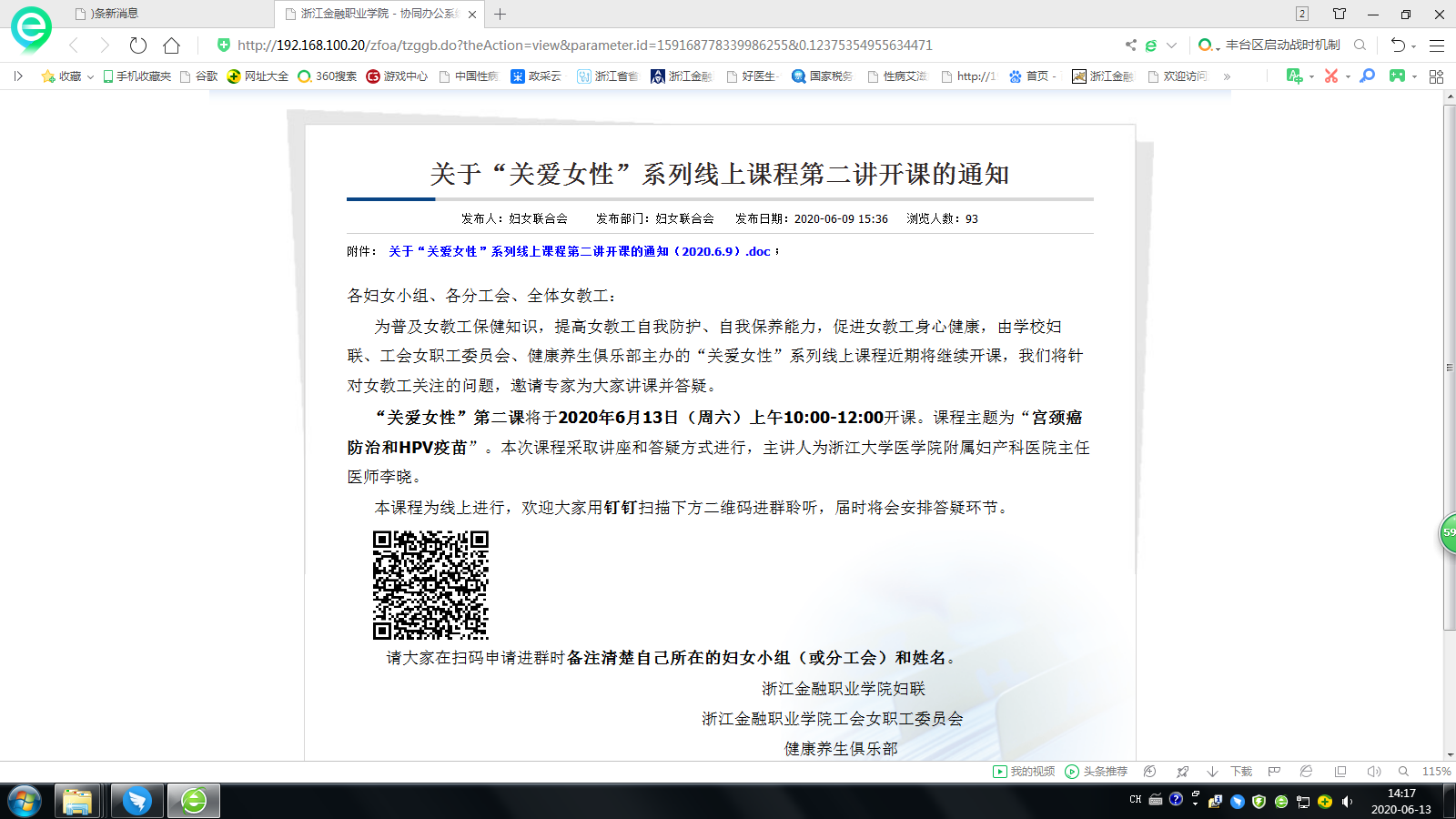Viewport: 1456px width, 819px height.
Task: Open the 下载 downloads manager
Action: tap(1230, 772)
